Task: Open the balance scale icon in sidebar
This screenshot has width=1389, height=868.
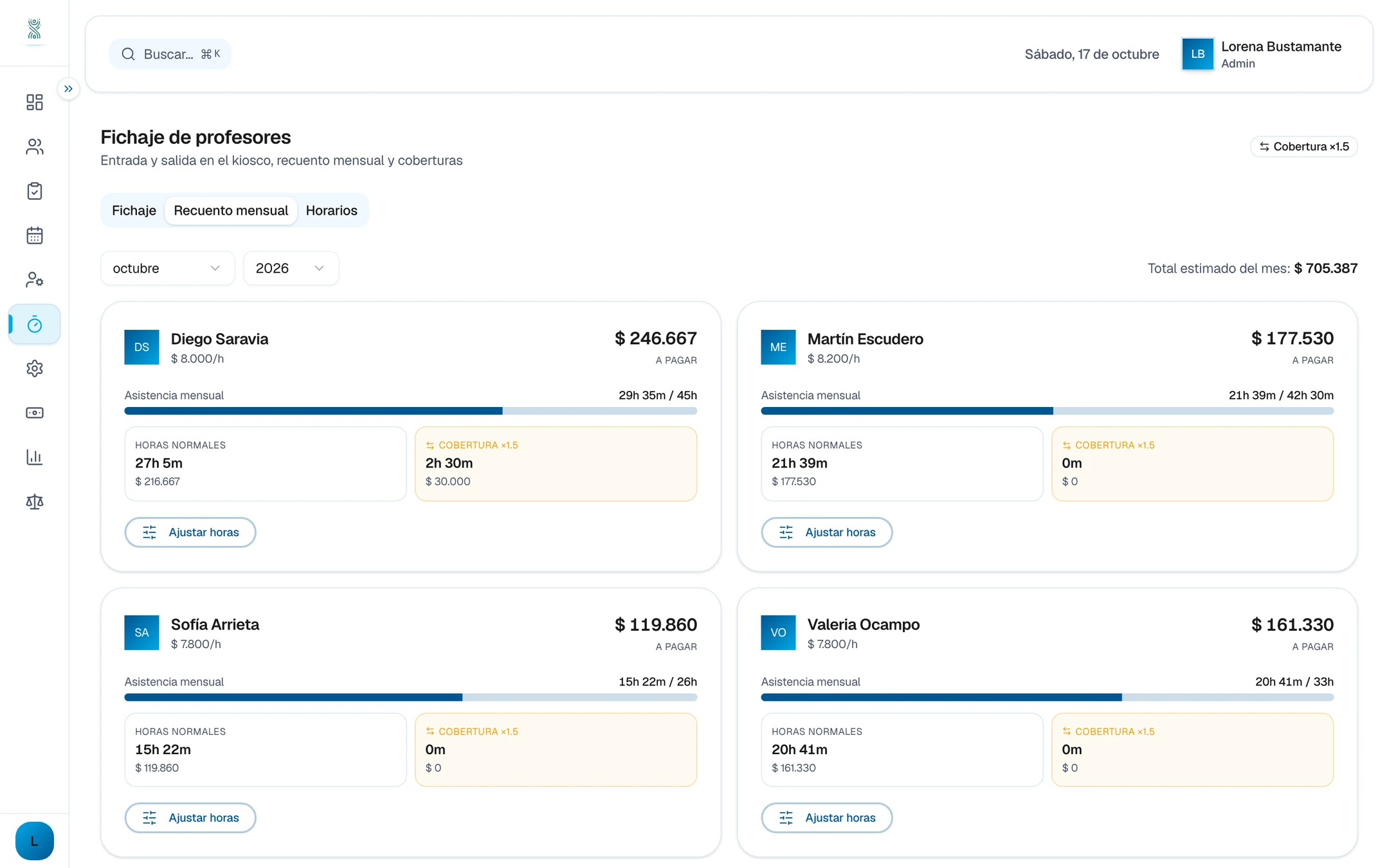Action: click(34, 502)
